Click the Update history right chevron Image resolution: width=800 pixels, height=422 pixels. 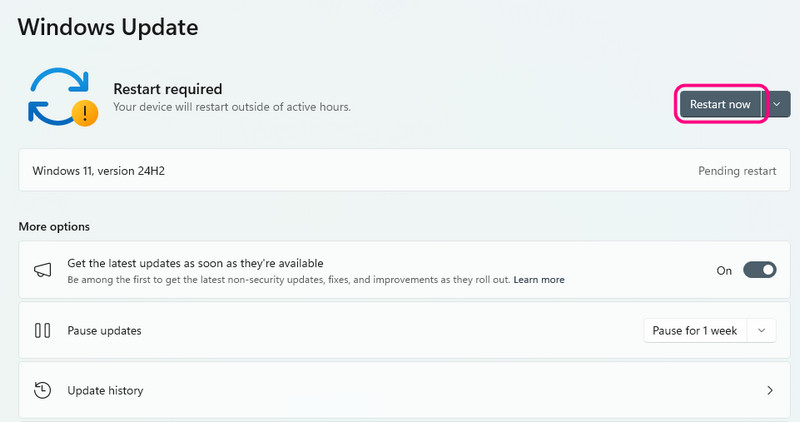click(x=769, y=390)
